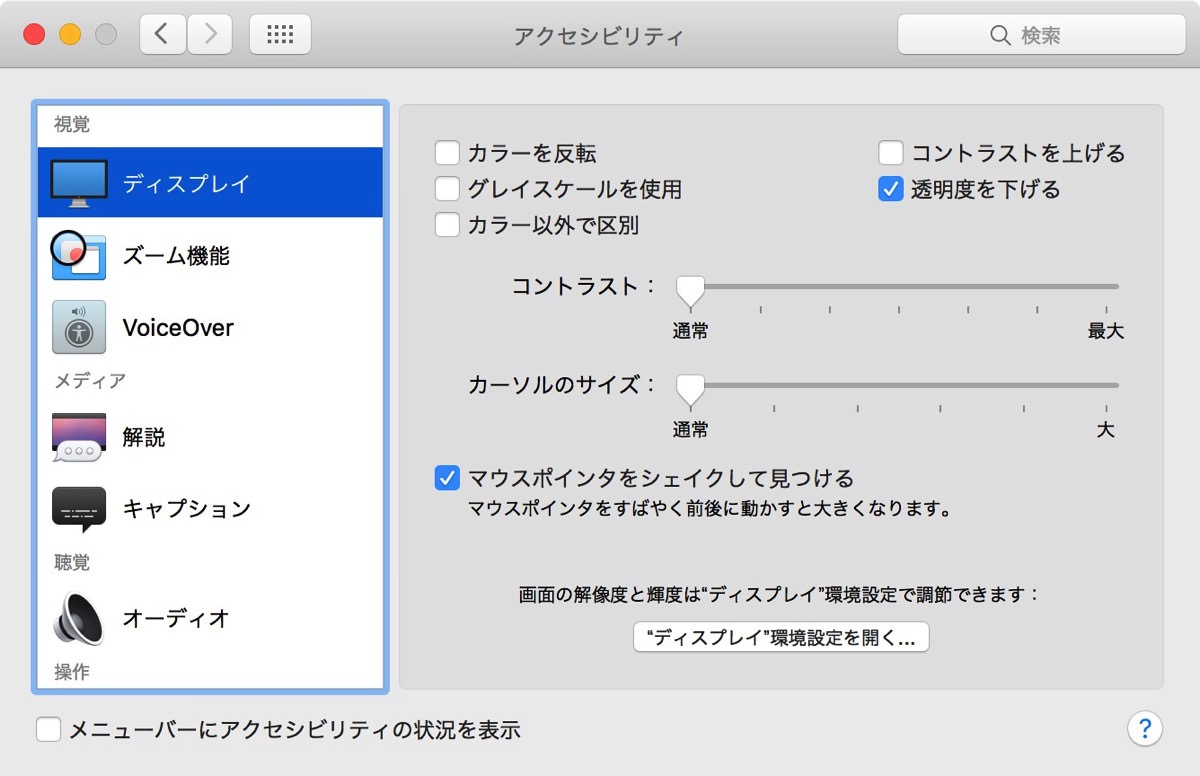Image resolution: width=1200 pixels, height=776 pixels.
Task: Select キャプション label in sidebar
Action: pos(186,509)
